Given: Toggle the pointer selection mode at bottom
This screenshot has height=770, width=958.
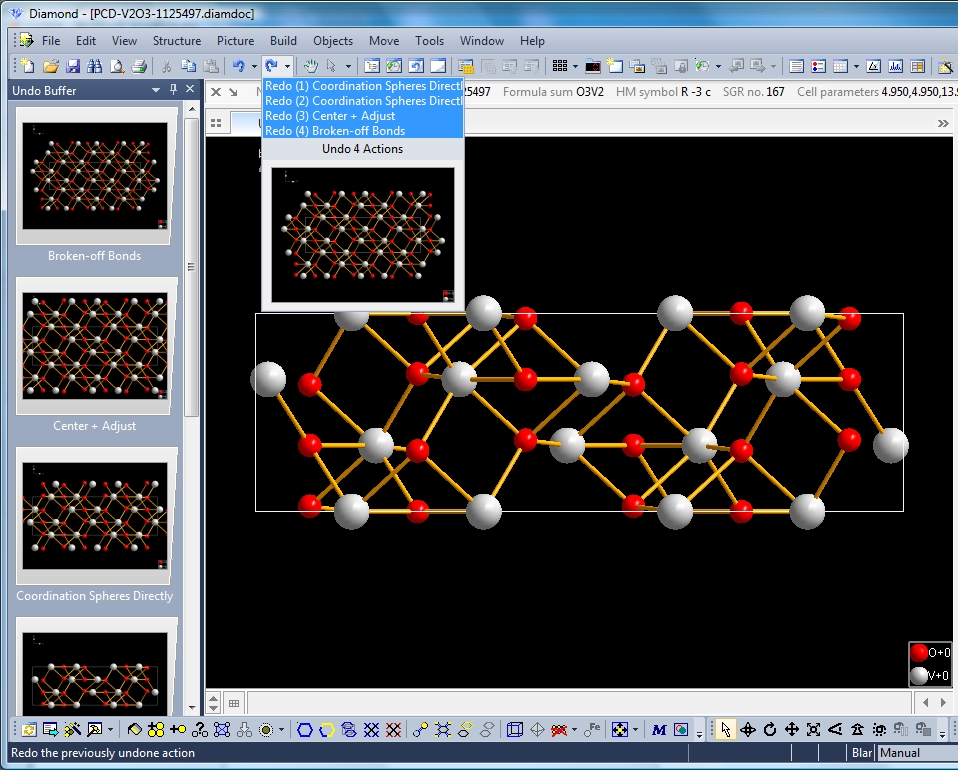Looking at the screenshot, I should [726, 729].
